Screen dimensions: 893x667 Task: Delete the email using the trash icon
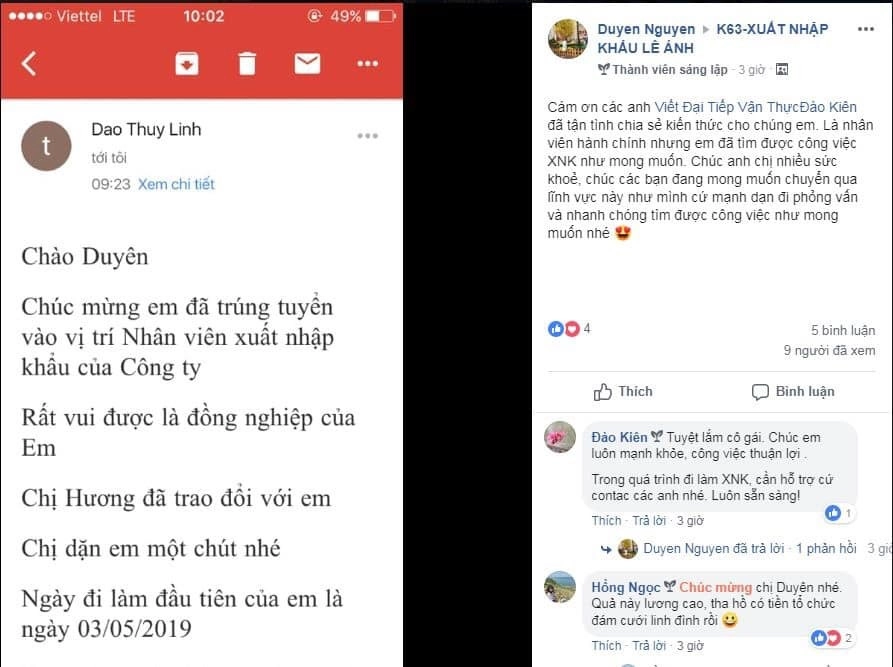tap(247, 63)
